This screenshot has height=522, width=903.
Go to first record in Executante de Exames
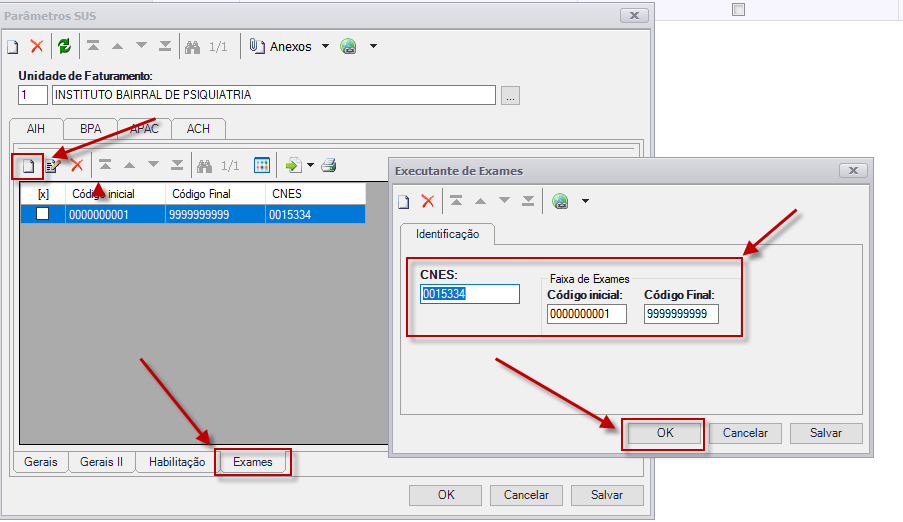point(456,201)
